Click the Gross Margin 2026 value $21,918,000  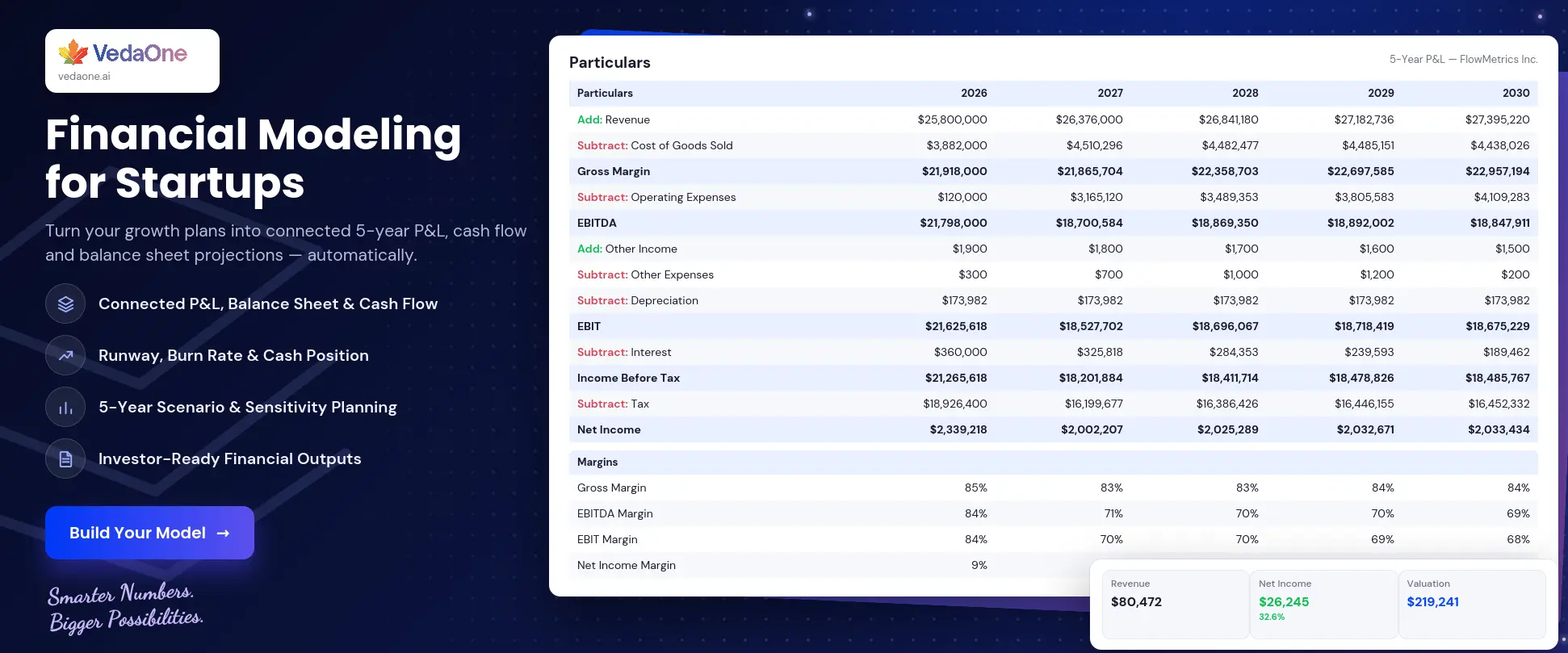click(x=954, y=171)
